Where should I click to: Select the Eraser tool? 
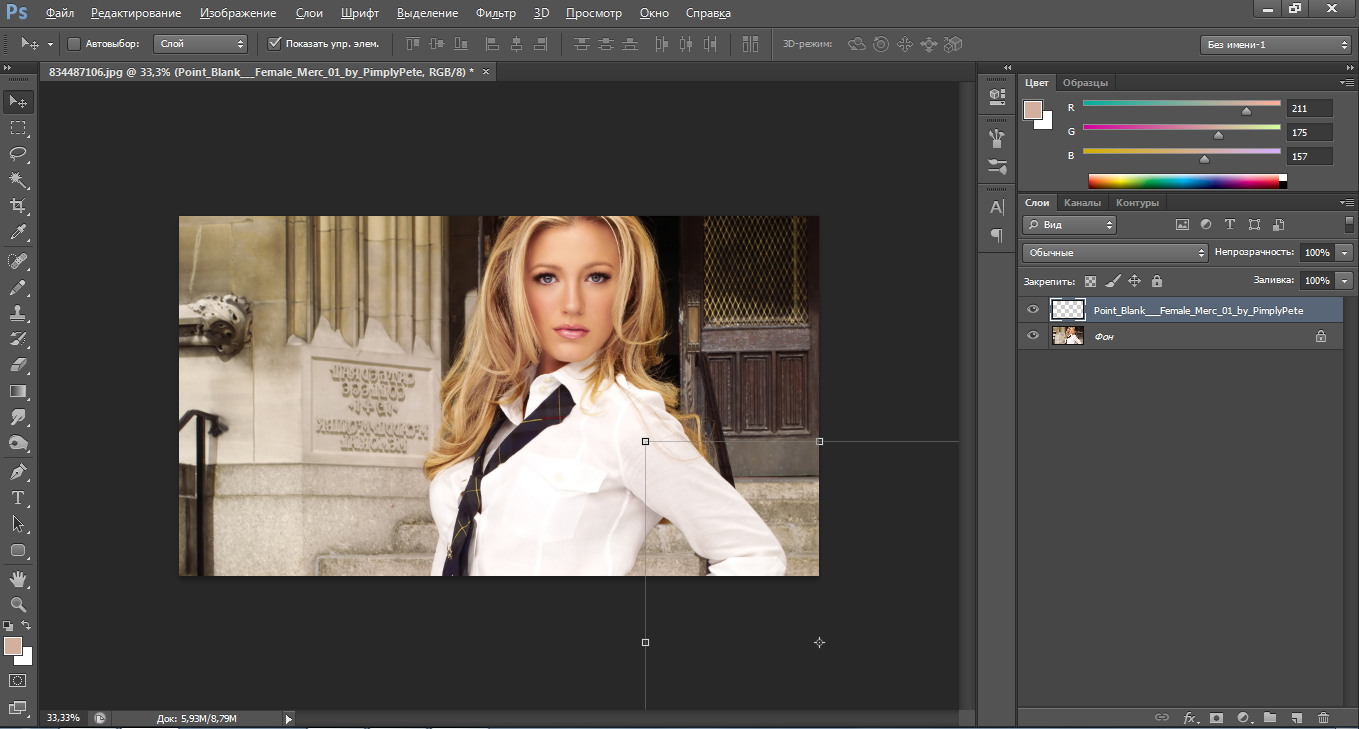[x=18, y=365]
